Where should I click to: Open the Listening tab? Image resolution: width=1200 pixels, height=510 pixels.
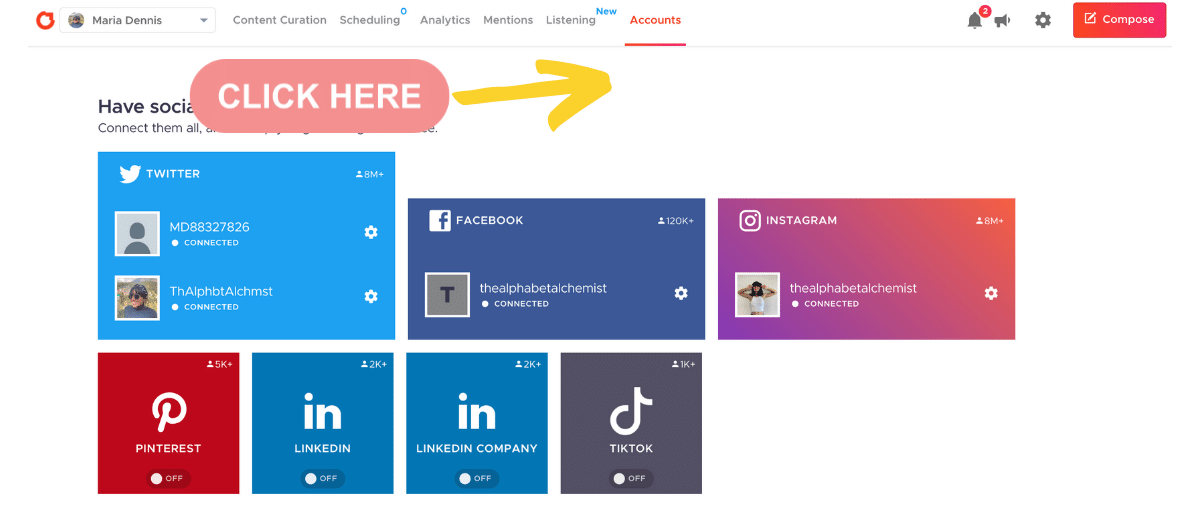(x=571, y=20)
